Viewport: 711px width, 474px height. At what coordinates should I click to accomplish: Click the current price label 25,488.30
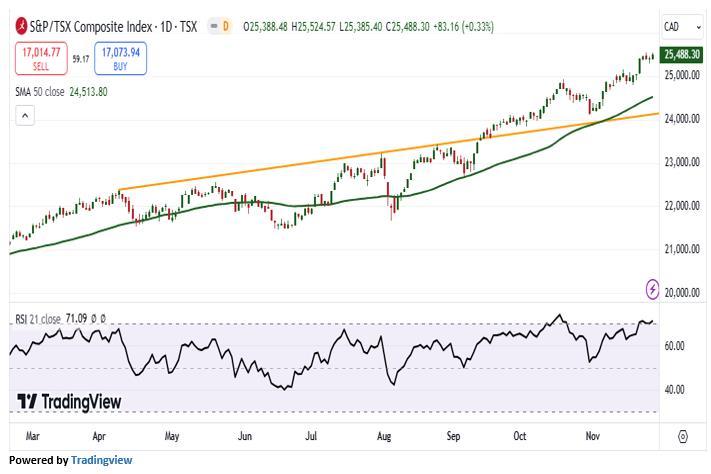(x=680, y=55)
